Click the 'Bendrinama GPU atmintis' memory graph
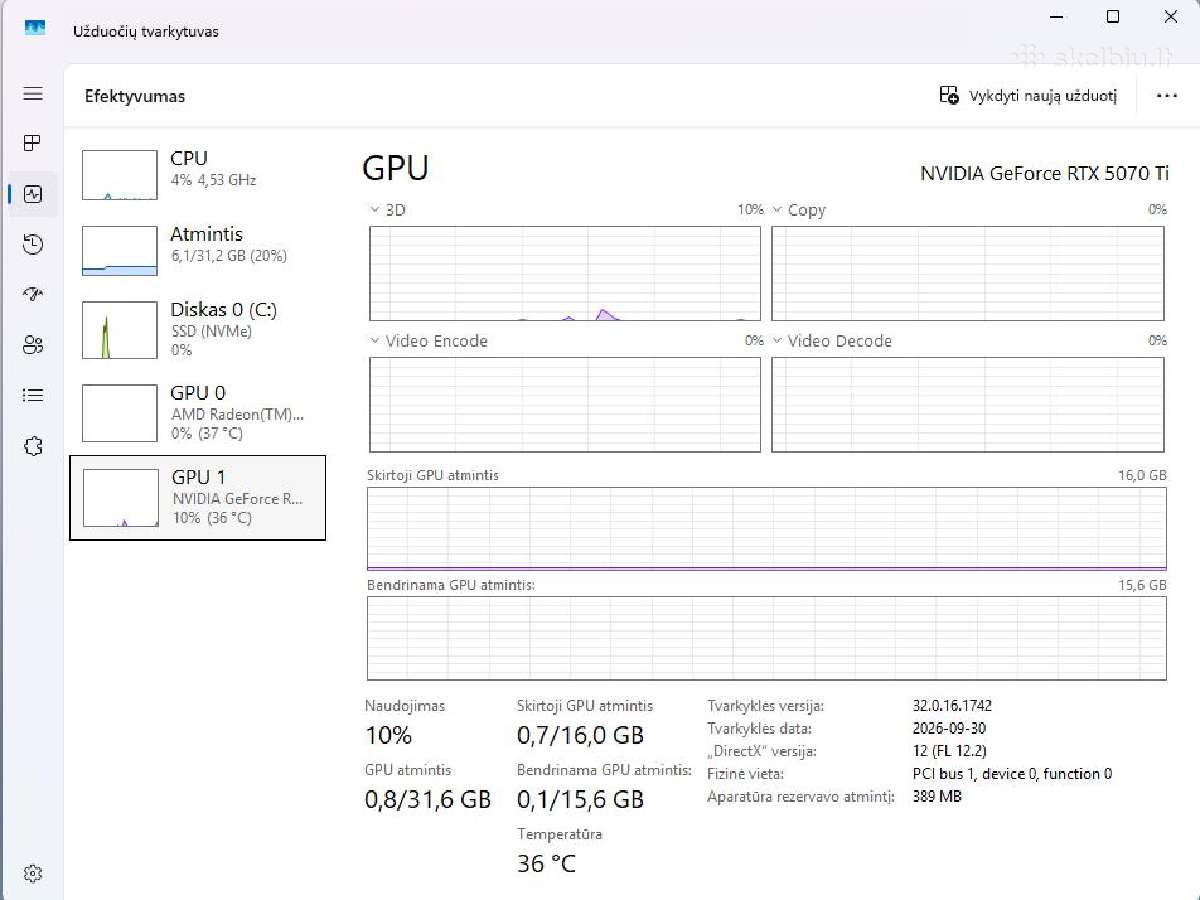 tap(766, 638)
